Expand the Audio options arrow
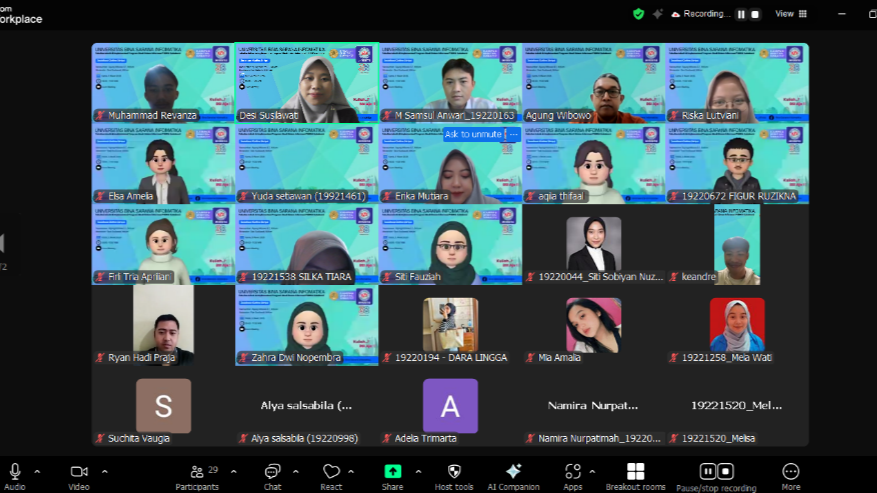The image size is (877, 493). 38,471
